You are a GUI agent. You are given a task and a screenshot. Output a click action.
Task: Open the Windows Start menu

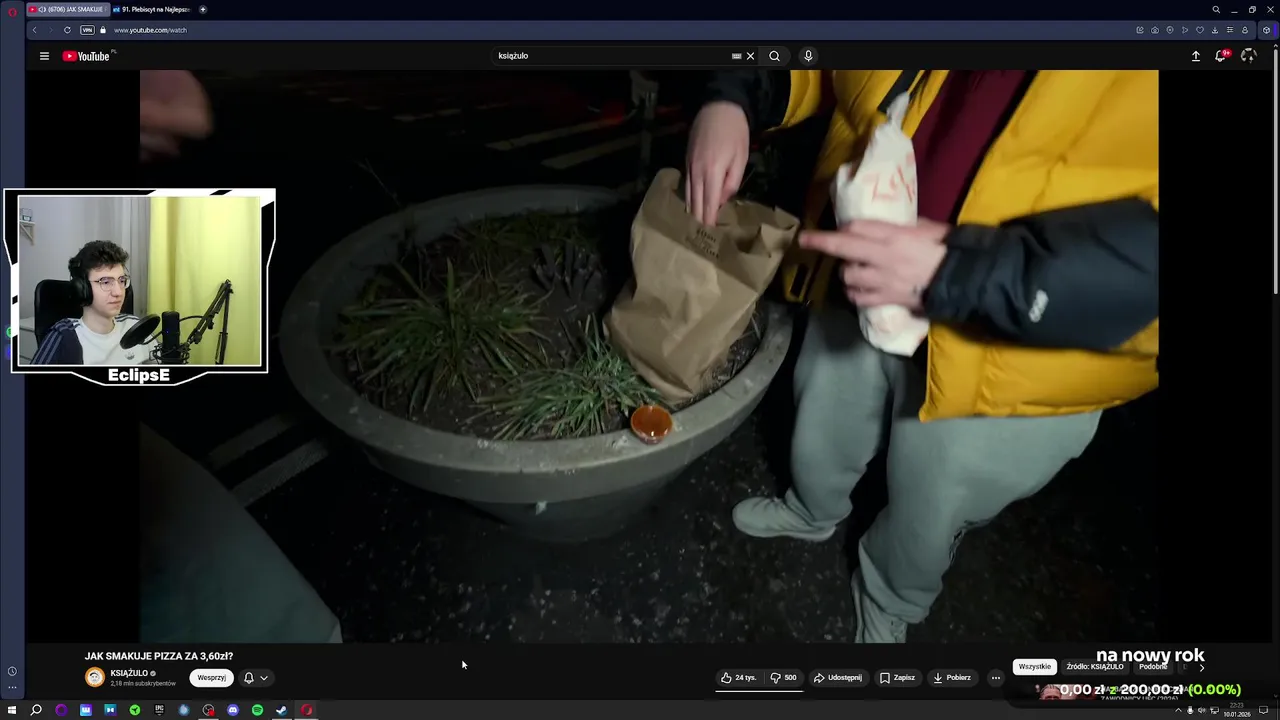12,710
